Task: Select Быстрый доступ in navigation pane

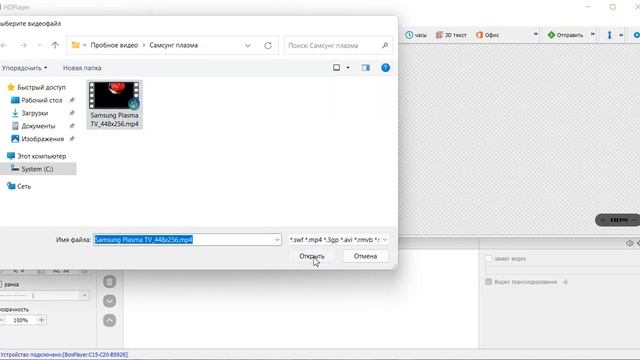Action: pos(41,87)
